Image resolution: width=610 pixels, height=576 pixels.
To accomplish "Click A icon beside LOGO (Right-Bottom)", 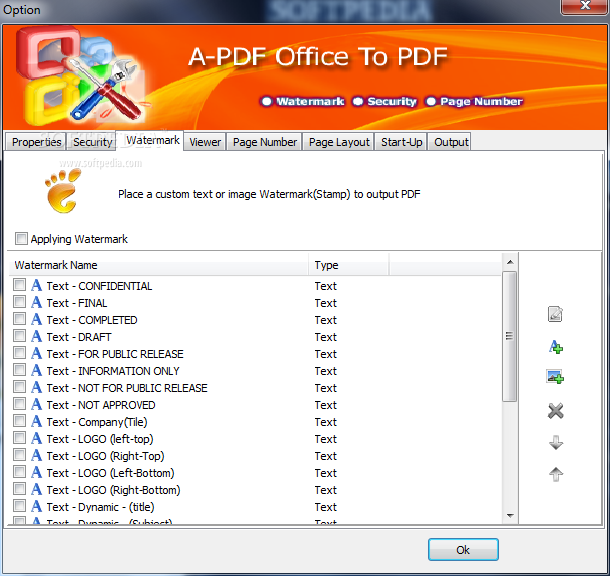I will pos(36,489).
